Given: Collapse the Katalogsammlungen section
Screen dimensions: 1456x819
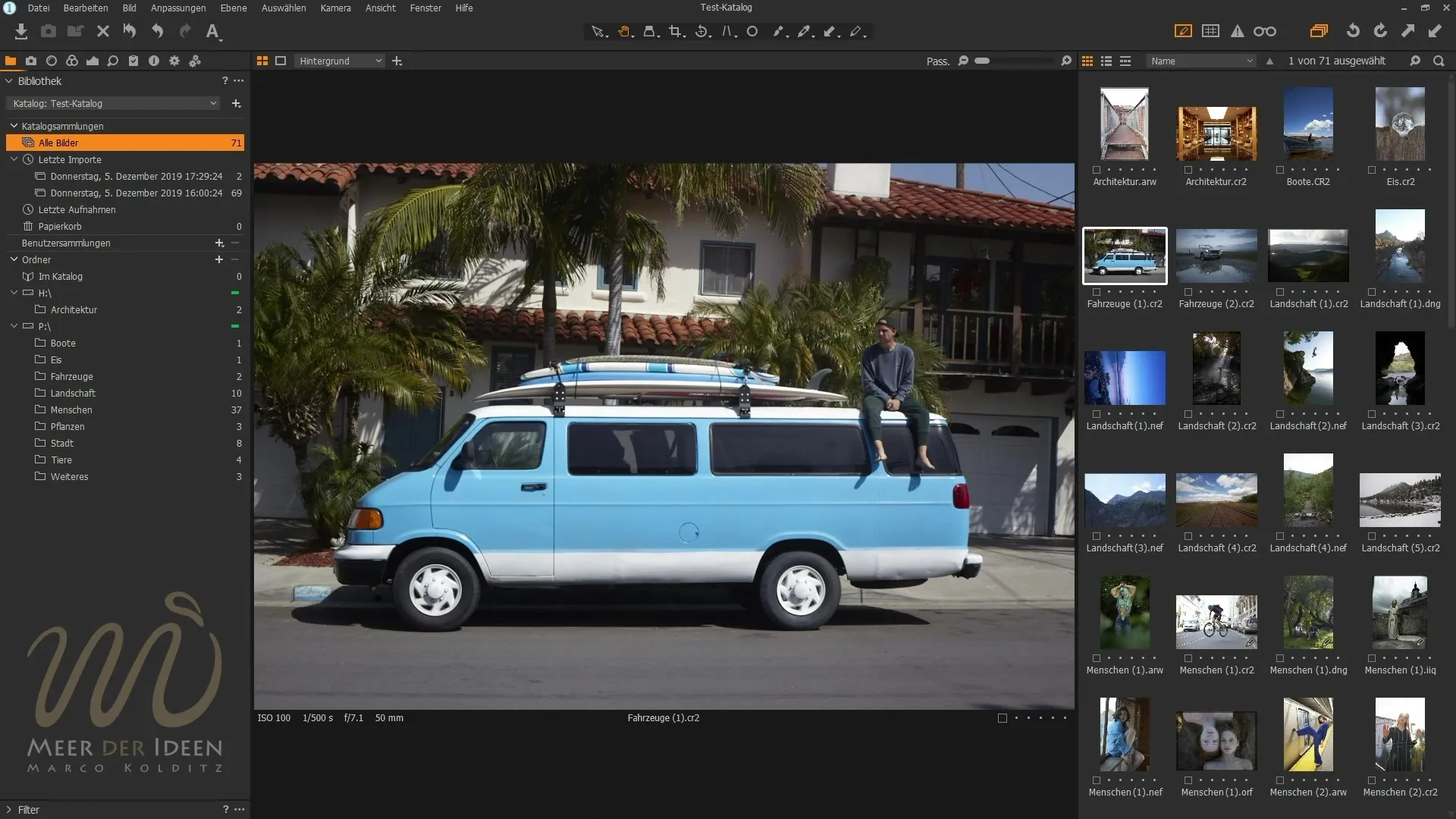Looking at the screenshot, I should [x=14, y=126].
